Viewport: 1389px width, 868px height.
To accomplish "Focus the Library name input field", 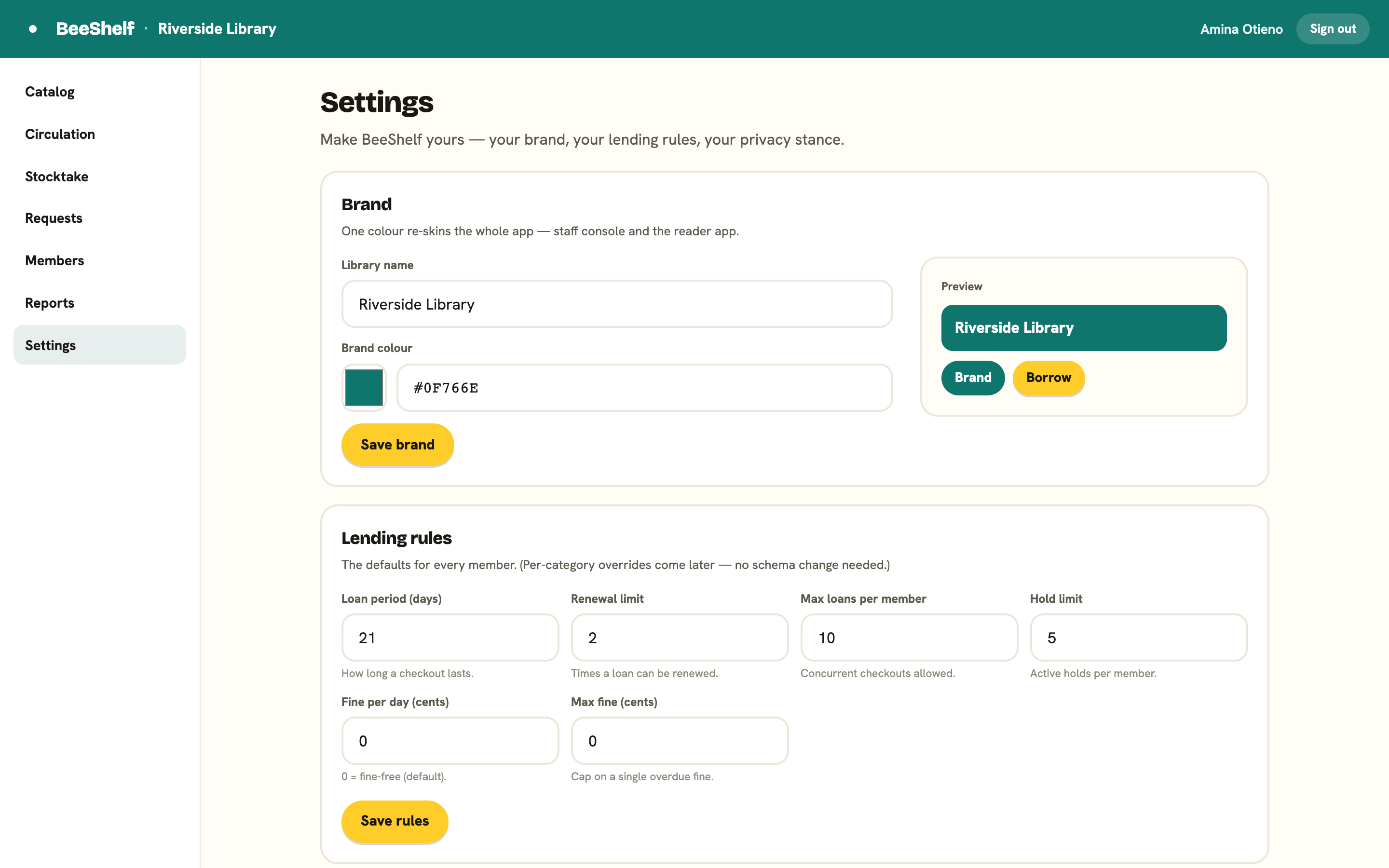I will coord(617,304).
